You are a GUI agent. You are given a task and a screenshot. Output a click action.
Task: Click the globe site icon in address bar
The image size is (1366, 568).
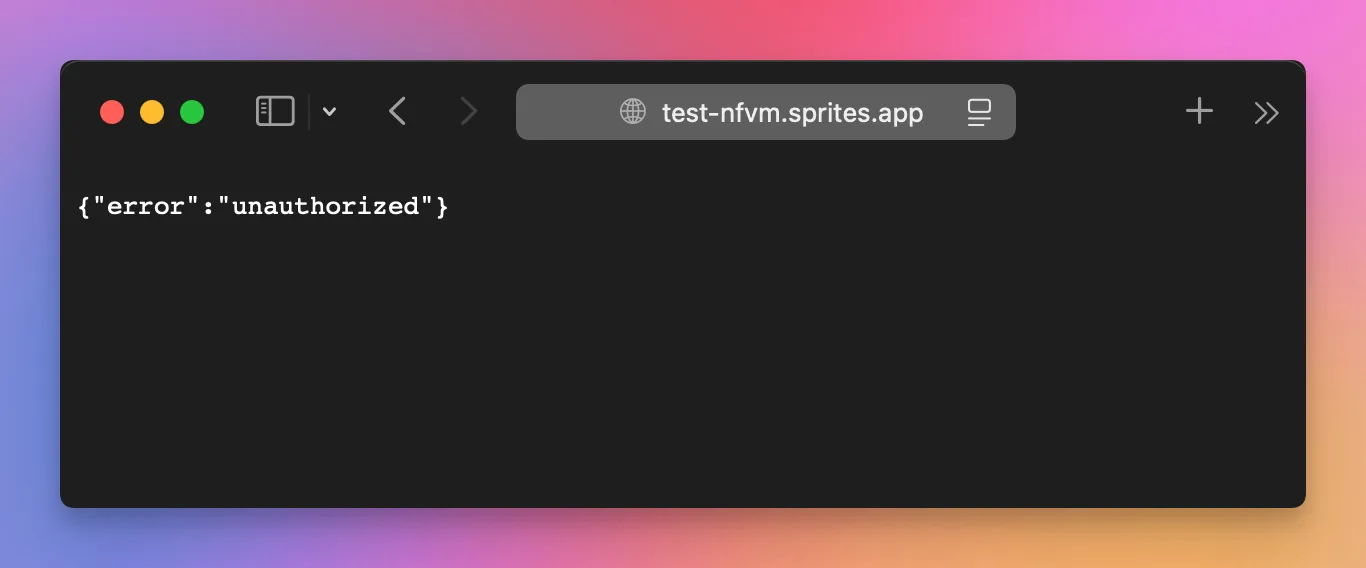tap(633, 112)
